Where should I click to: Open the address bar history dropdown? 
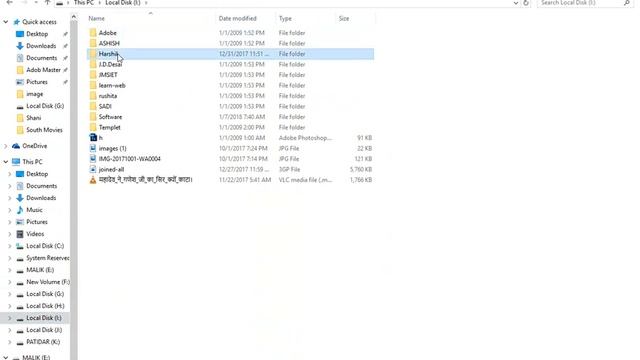pos(516,3)
